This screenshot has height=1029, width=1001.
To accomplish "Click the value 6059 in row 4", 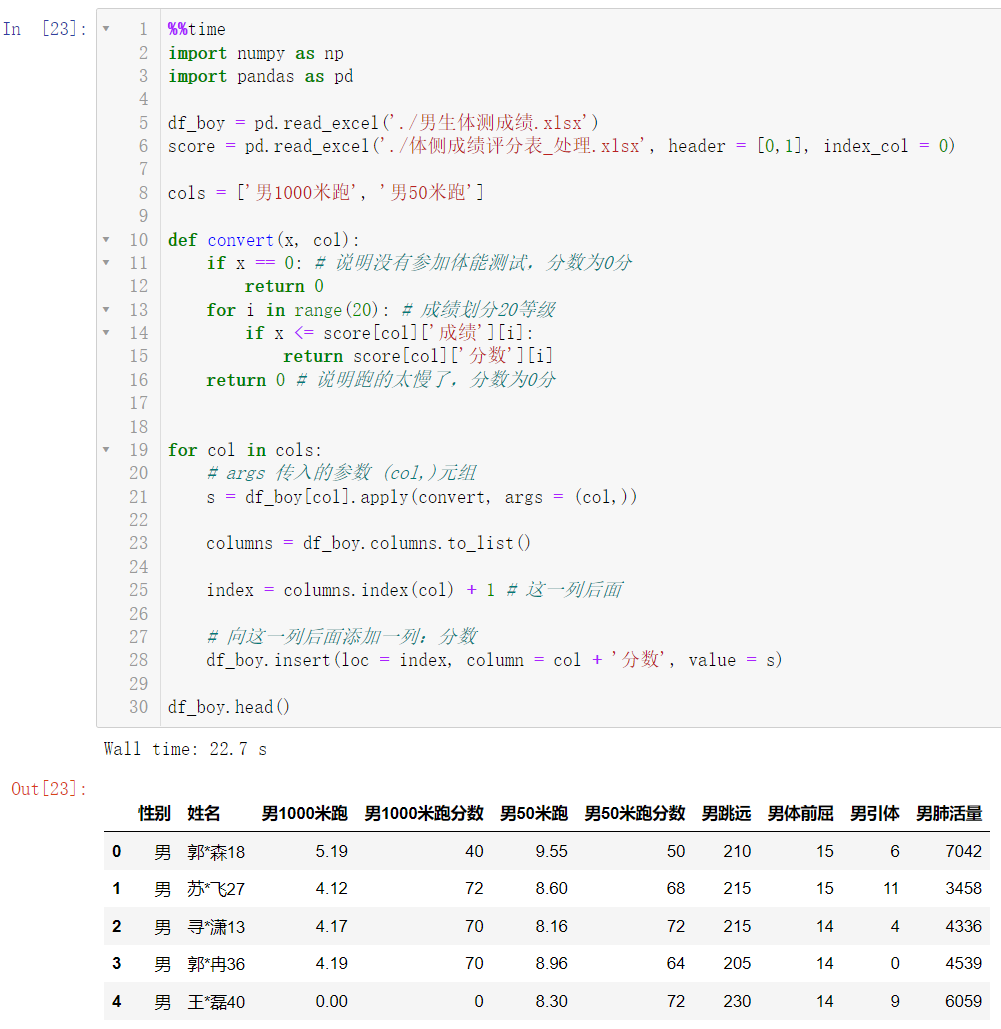I will coord(964,1001).
